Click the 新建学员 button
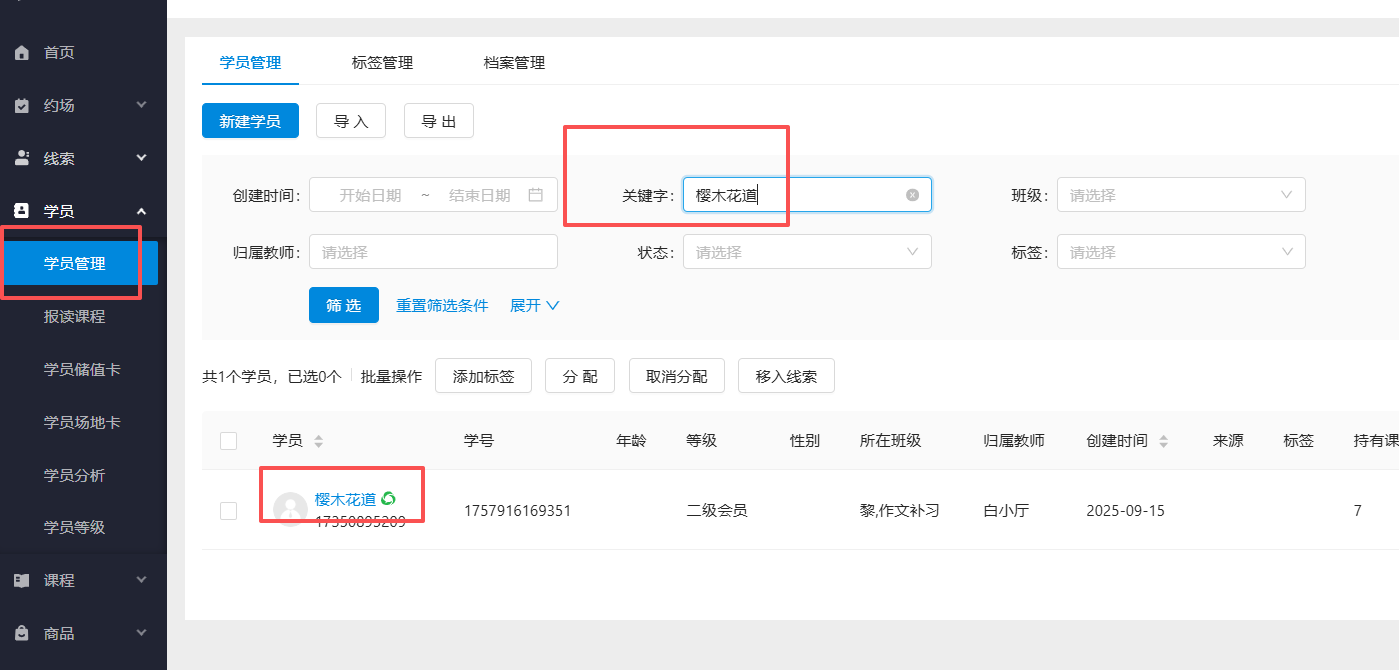 (x=250, y=120)
